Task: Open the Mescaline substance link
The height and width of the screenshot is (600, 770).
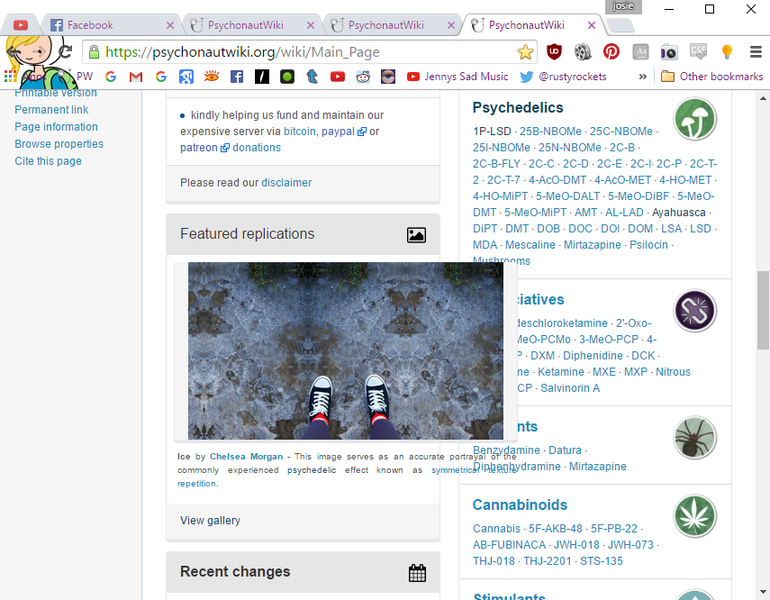Action: click(x=530, y=245)
